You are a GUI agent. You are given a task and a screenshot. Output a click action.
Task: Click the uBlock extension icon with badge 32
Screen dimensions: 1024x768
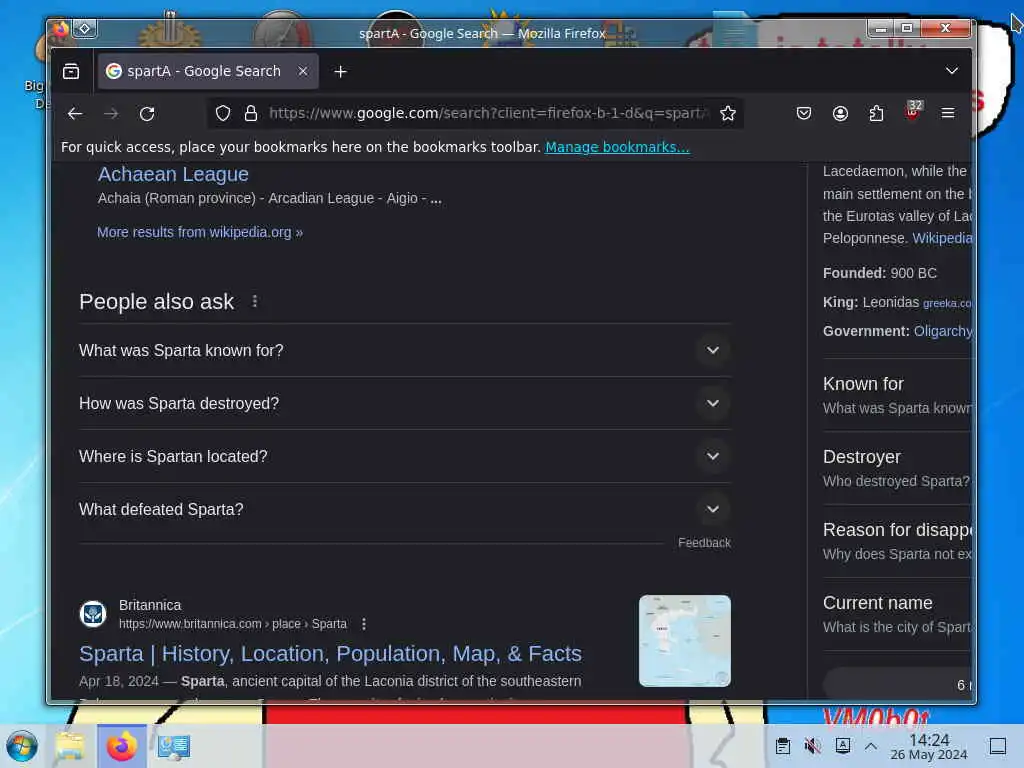912,112
